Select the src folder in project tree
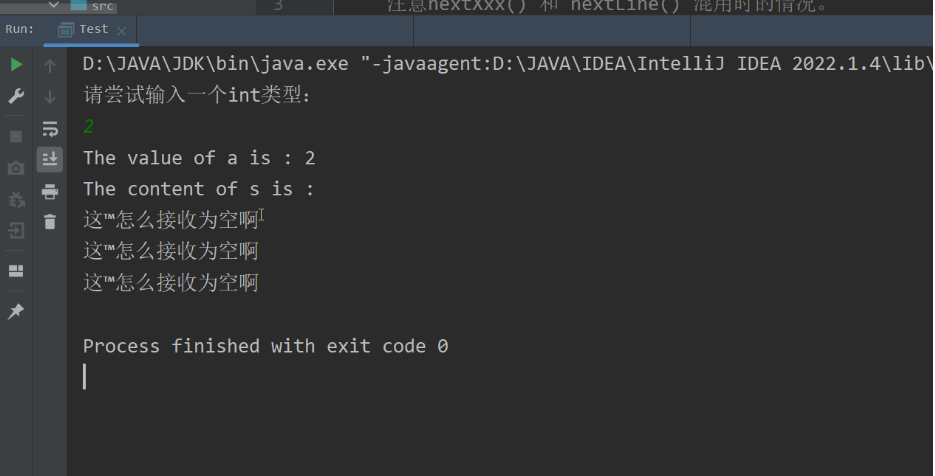The image size is (935, 476). (102, 6)
